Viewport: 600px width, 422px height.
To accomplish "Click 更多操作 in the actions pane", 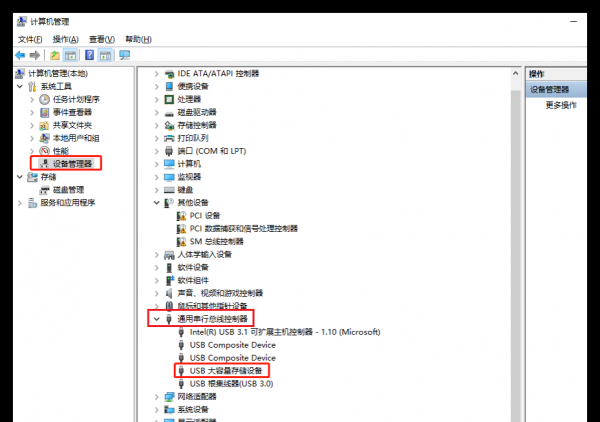I will (x=560, y=105).
